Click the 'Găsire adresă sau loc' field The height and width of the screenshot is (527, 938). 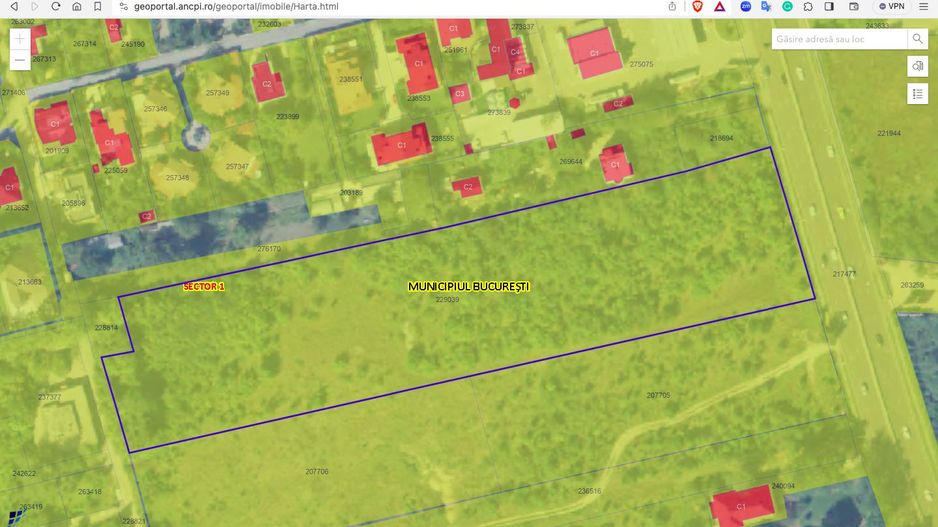pyautogui.click(x=838, y=39)
